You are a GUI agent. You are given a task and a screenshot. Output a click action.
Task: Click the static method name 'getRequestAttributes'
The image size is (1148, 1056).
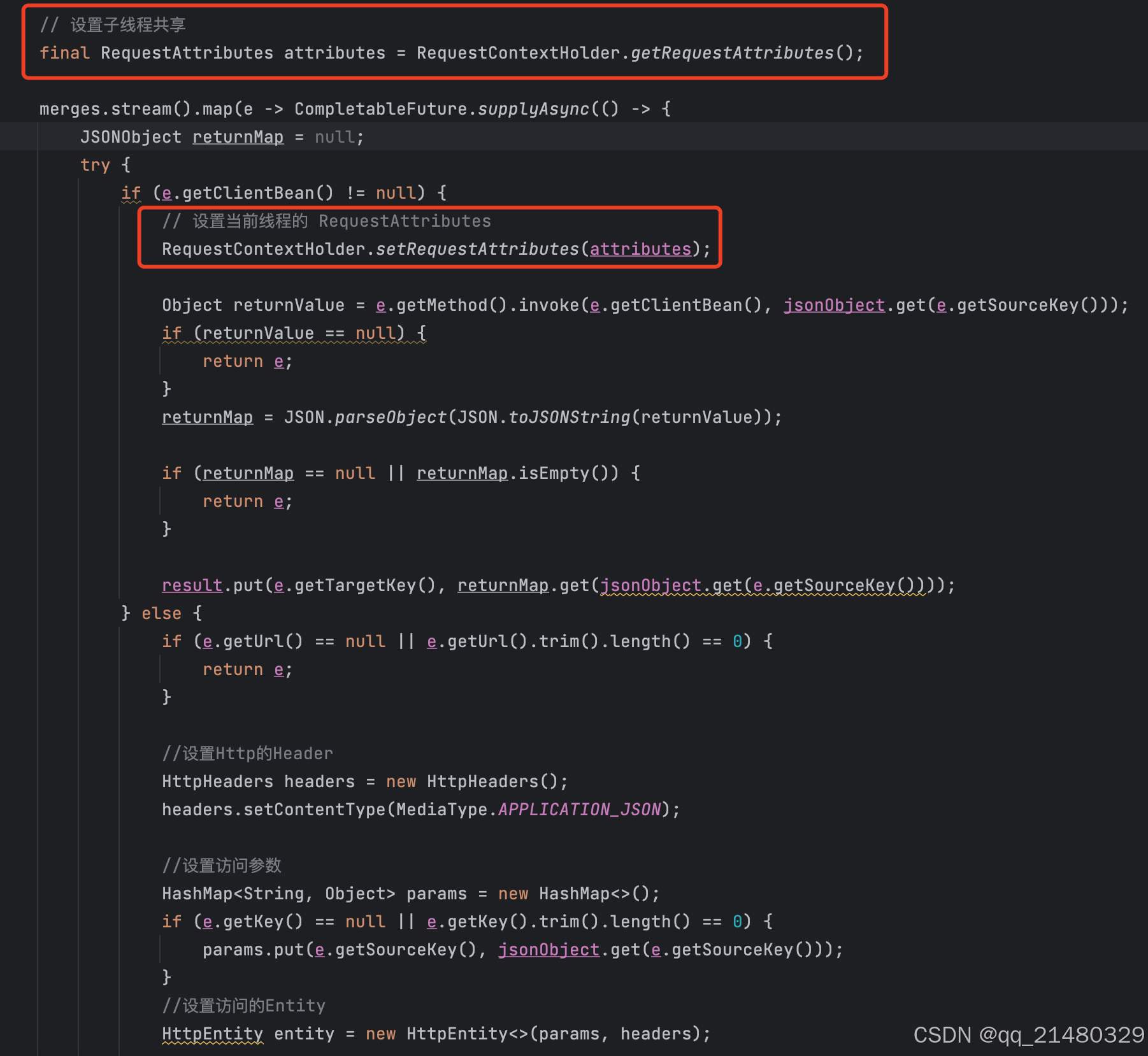click(x=732, y=53)
